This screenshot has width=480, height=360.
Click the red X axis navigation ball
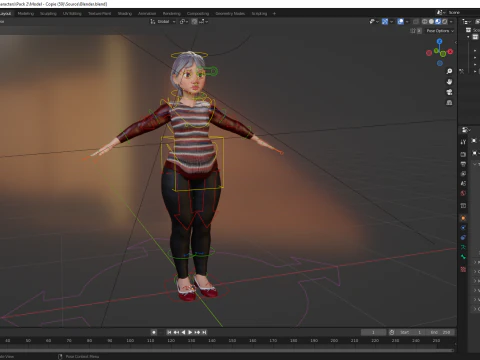pyautogui.click(x=450, y=52)
